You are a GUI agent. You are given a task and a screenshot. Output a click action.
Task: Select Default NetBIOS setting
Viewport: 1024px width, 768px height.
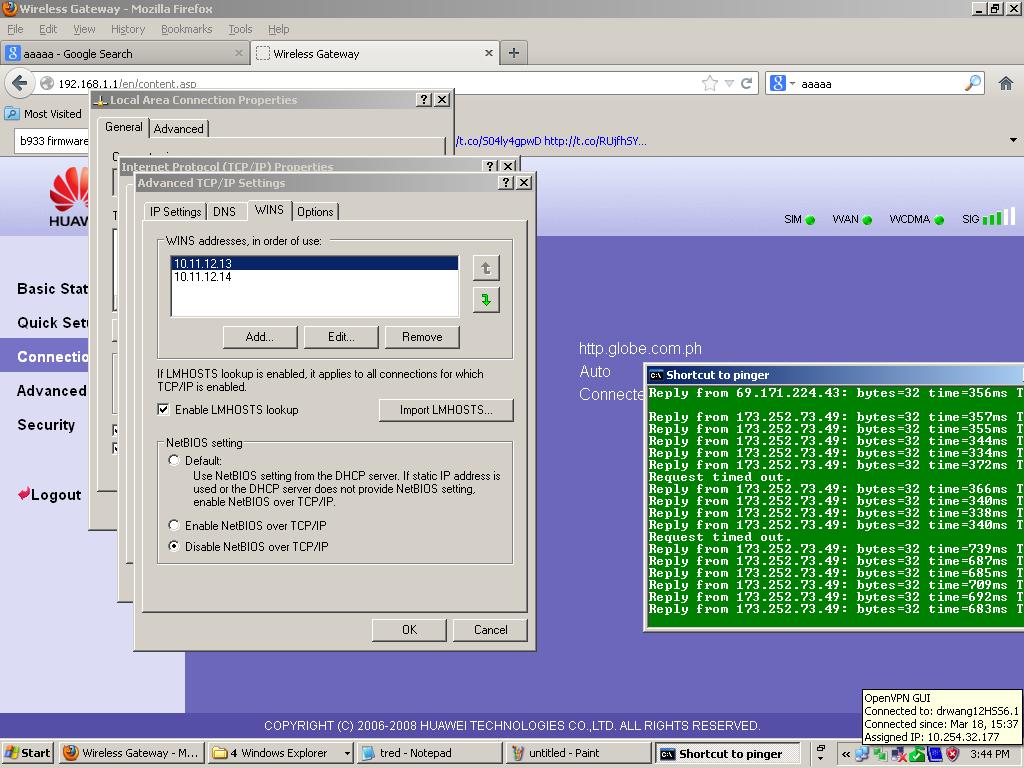point(174,460)
